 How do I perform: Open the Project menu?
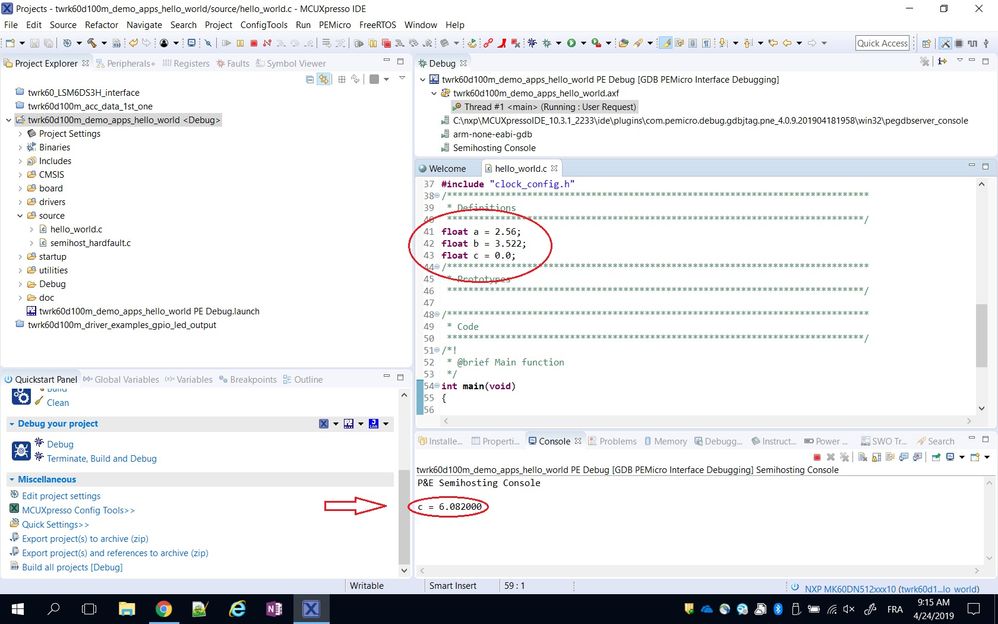point(218,25)
